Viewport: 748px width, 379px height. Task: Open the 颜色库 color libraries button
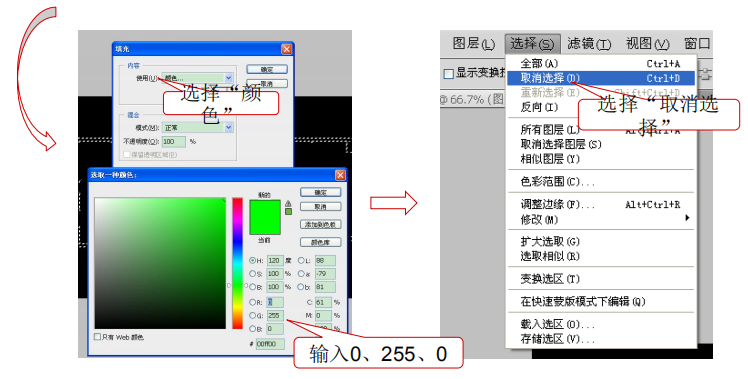pyautogui.click(x=321, y=242)
